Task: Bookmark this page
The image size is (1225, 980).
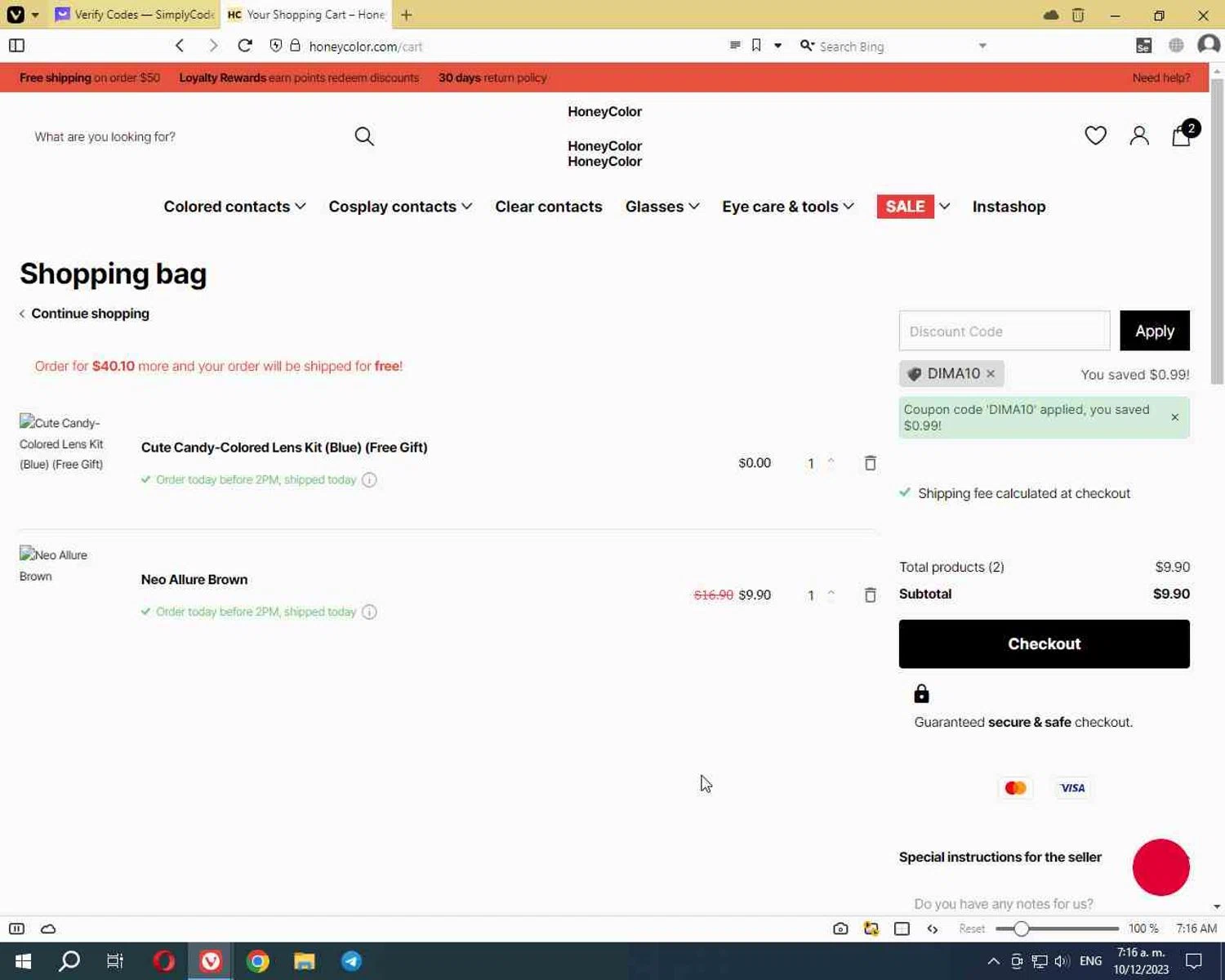Action: point(756,46)
